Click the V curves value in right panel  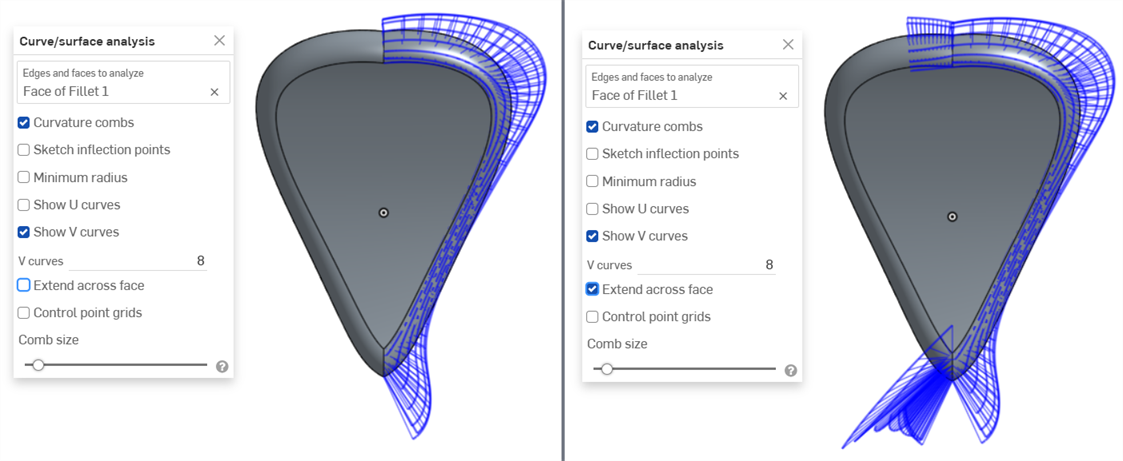[x=769, y=265]
